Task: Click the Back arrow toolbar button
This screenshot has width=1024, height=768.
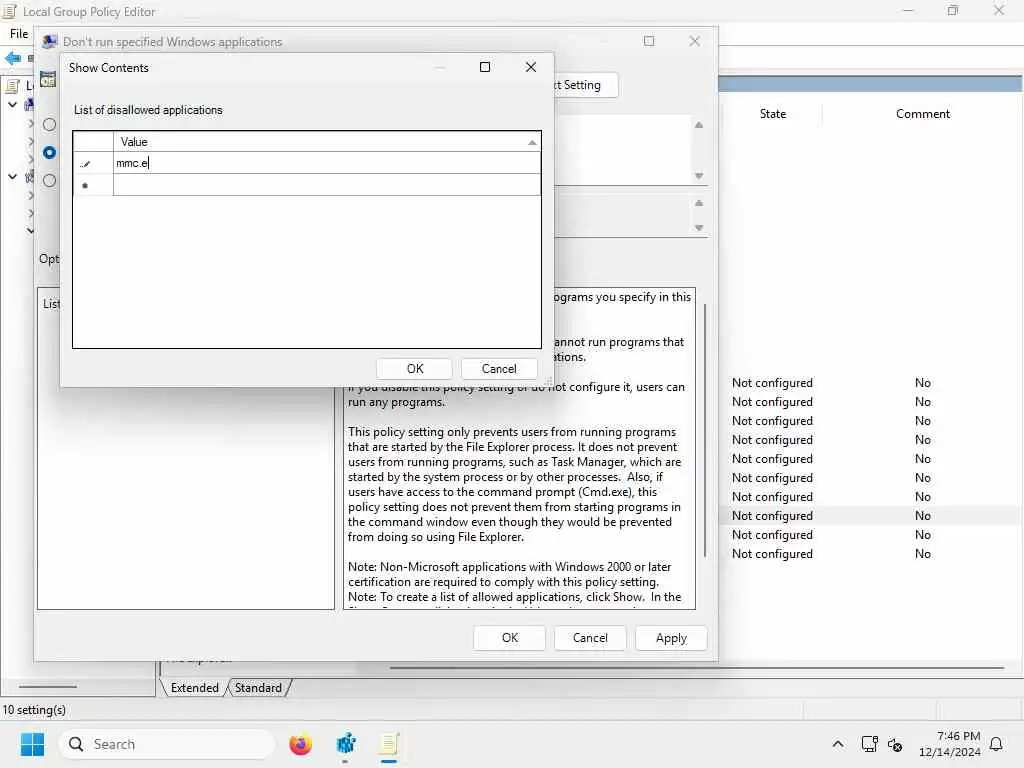Action: click(x=12, y=58)
